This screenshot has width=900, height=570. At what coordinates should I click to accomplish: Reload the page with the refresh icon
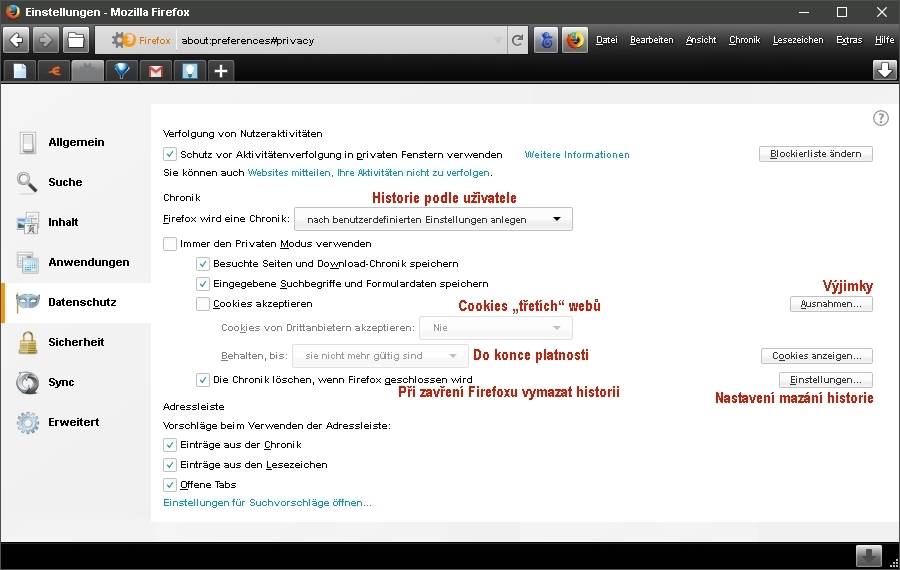[518, 40]
